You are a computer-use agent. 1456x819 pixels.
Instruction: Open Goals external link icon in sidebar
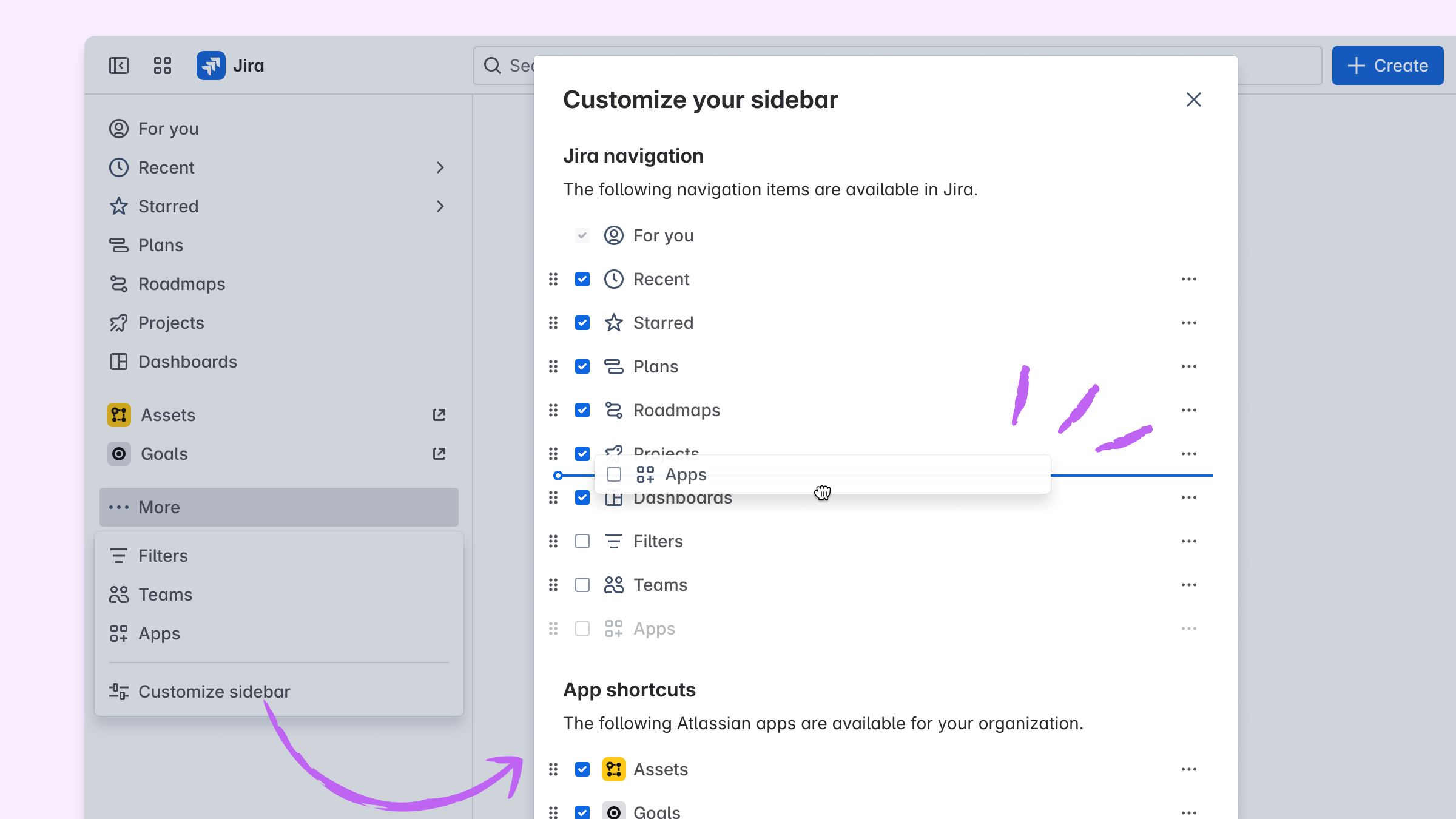[x=439, y=454]
